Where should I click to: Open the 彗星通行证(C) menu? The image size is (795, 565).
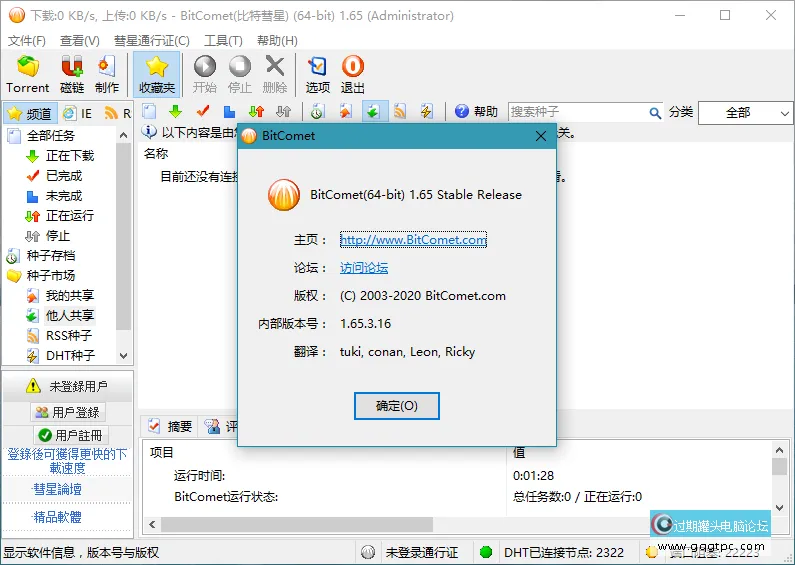152,41
